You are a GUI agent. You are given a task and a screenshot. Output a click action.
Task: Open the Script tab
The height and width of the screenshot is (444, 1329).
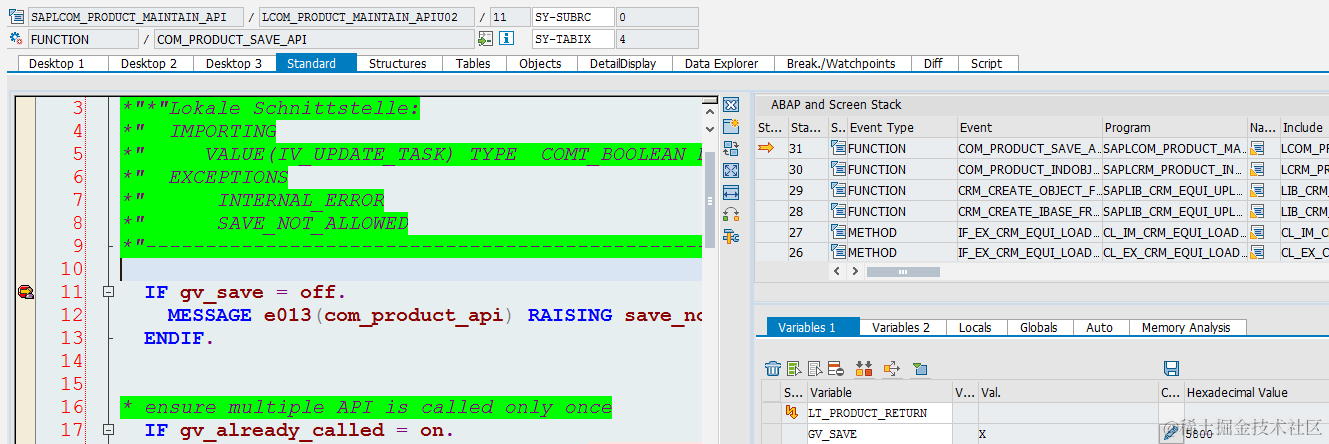(986, 63)
